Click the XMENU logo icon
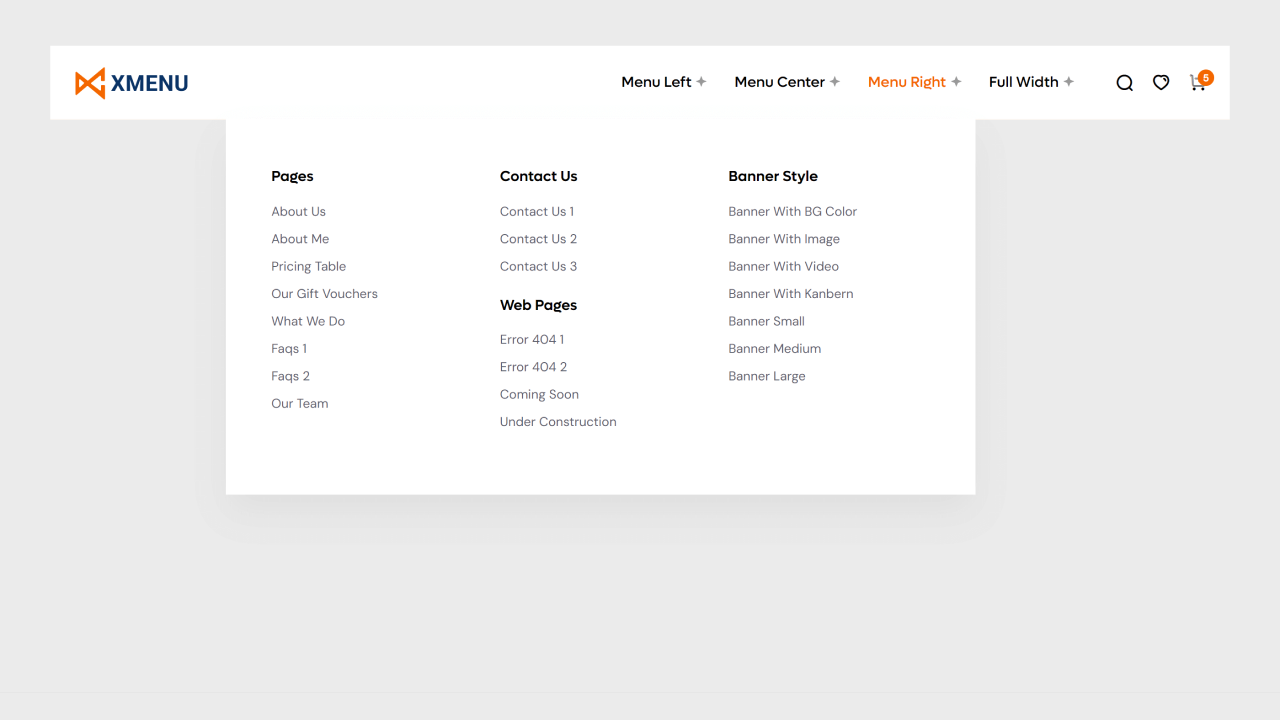Screen dimensions: 1280x720 point(90,83)
